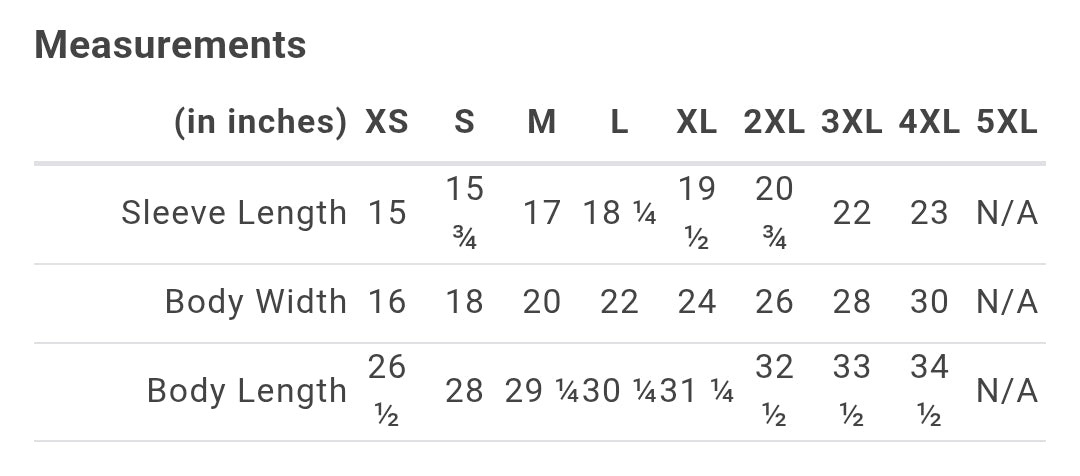Click the Body Length value 28

pos(464,391)
